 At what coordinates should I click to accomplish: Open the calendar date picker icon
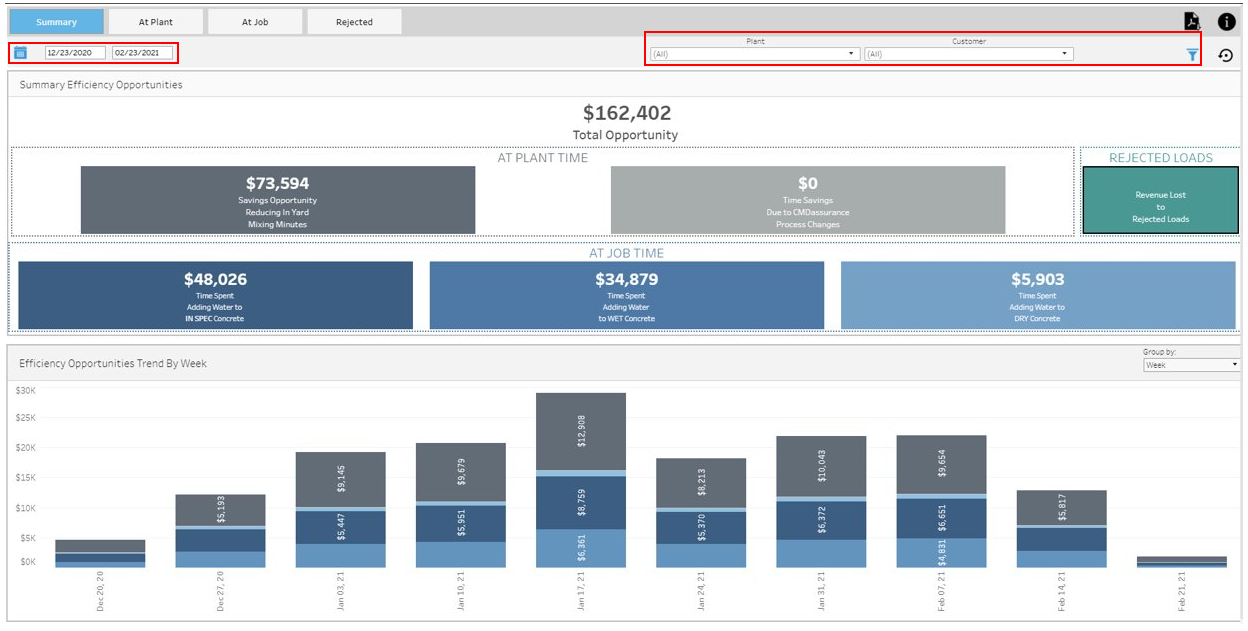tap(21, 53)
